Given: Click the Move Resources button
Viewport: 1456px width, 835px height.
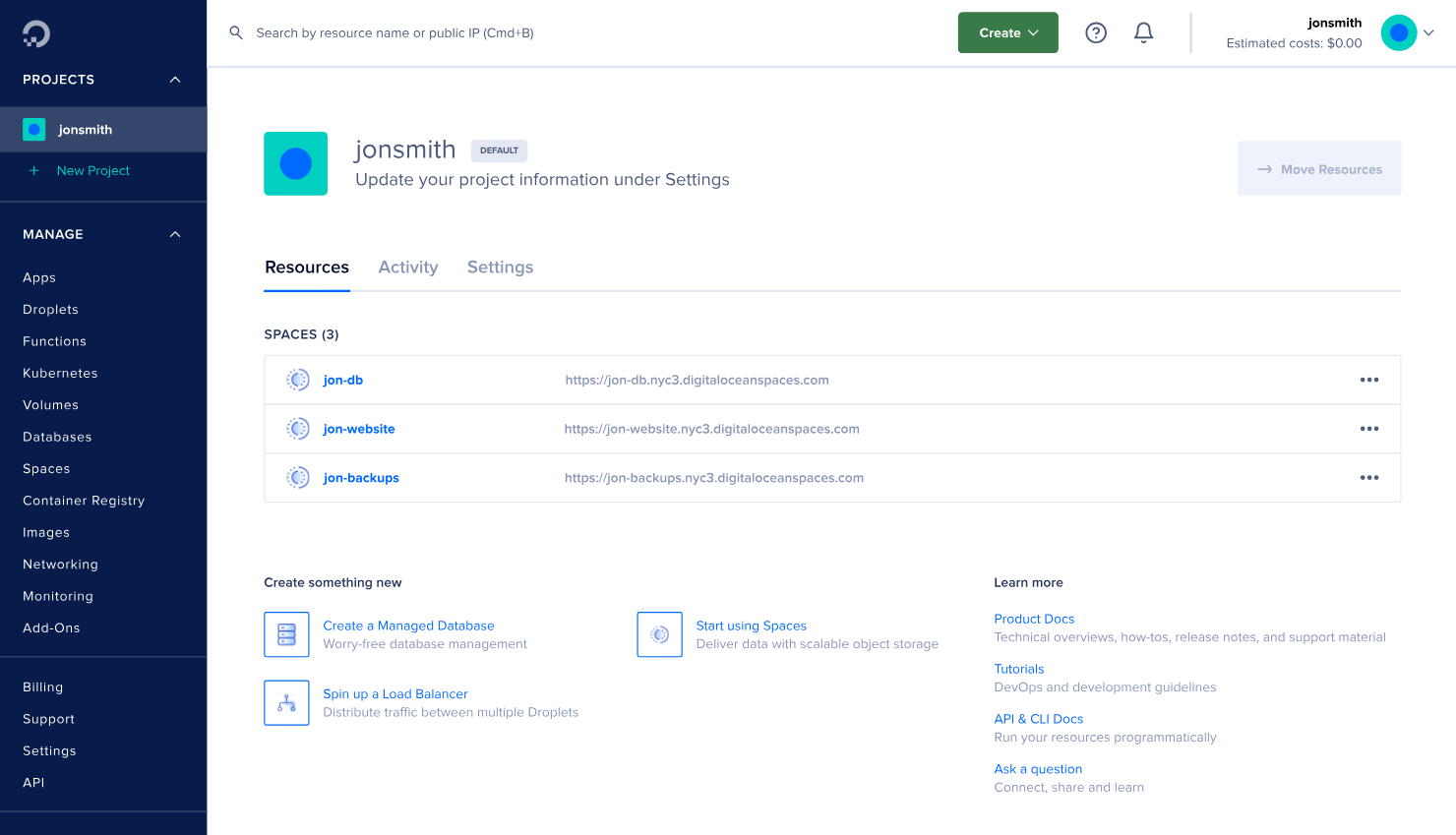Looking at the screenshot, I should 1319,168.
